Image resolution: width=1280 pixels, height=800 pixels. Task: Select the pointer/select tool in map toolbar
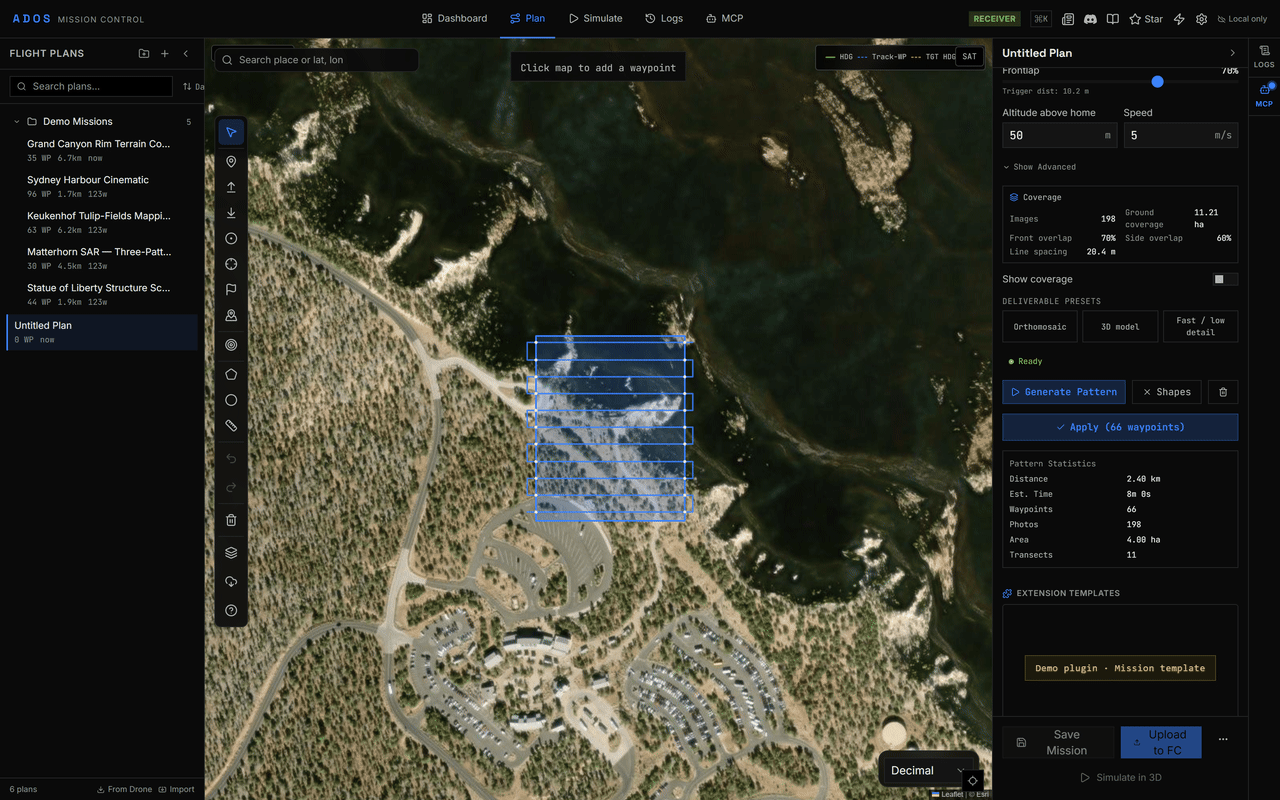pos(231,133)
